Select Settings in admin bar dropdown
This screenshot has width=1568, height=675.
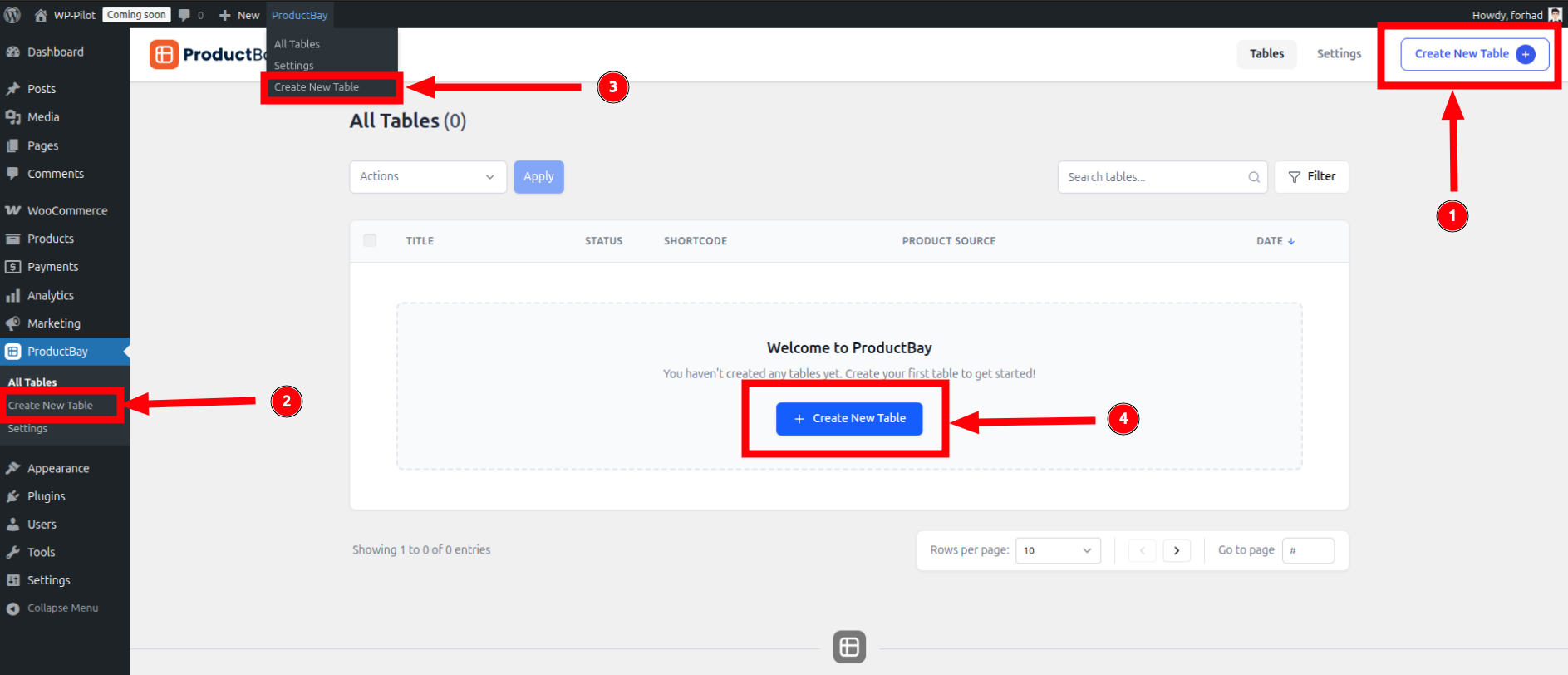294,66
